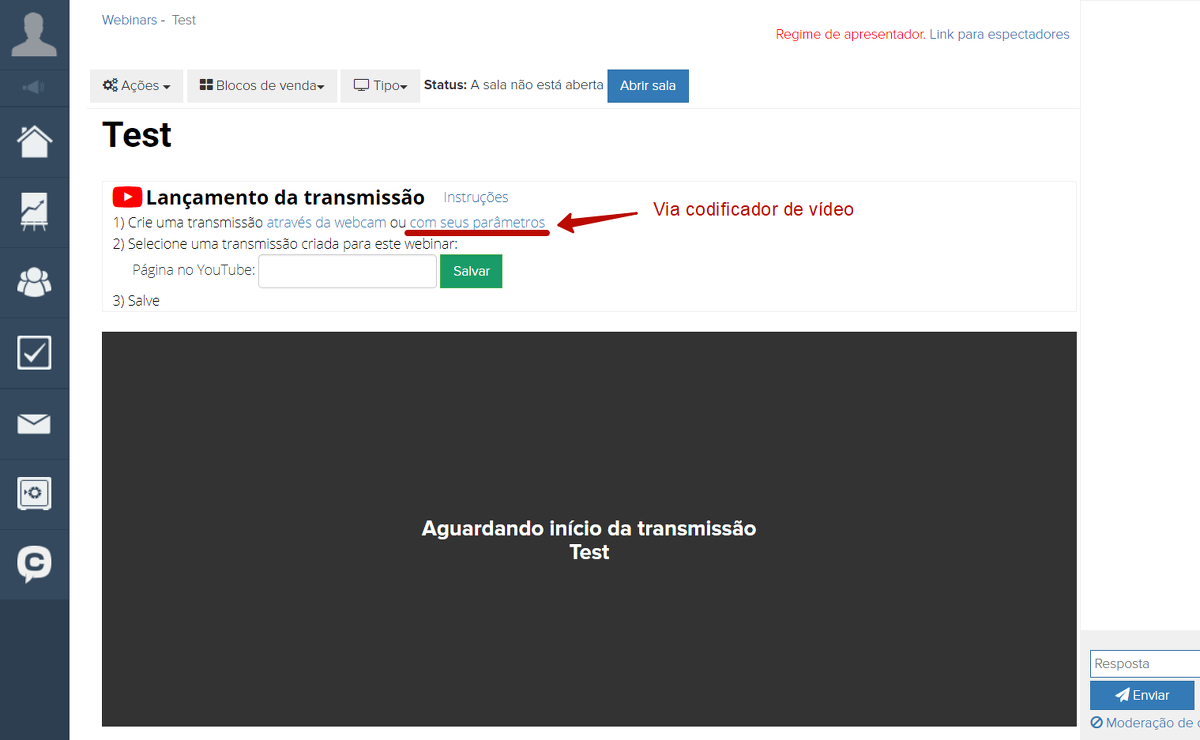The height and width of the screenshot is (740, 1200).
Task: Open the safe vault icon in sidebar
Action: pyautogui.click(x=34, y=494)
